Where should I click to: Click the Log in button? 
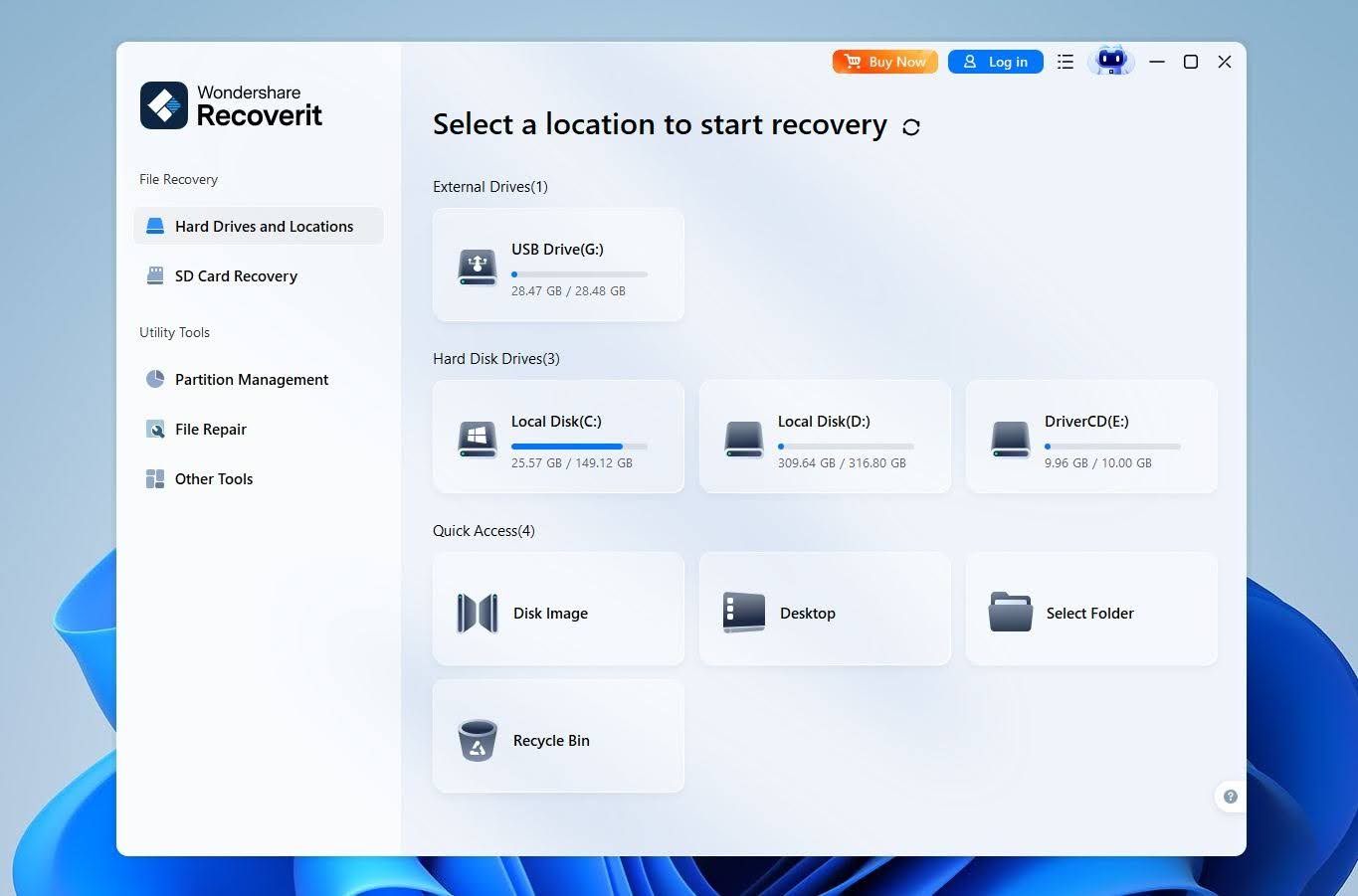pyautogui.click(x=996, y=62)
